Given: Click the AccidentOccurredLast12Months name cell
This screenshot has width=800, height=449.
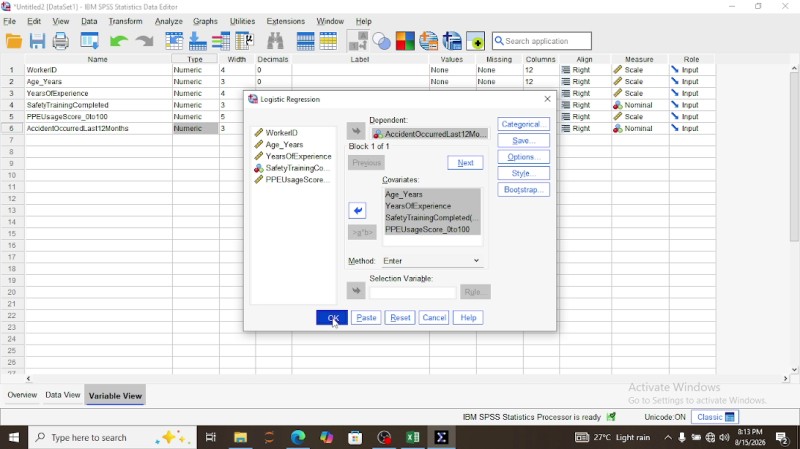Looking at the screenshot, I should [x=98, y=129].
